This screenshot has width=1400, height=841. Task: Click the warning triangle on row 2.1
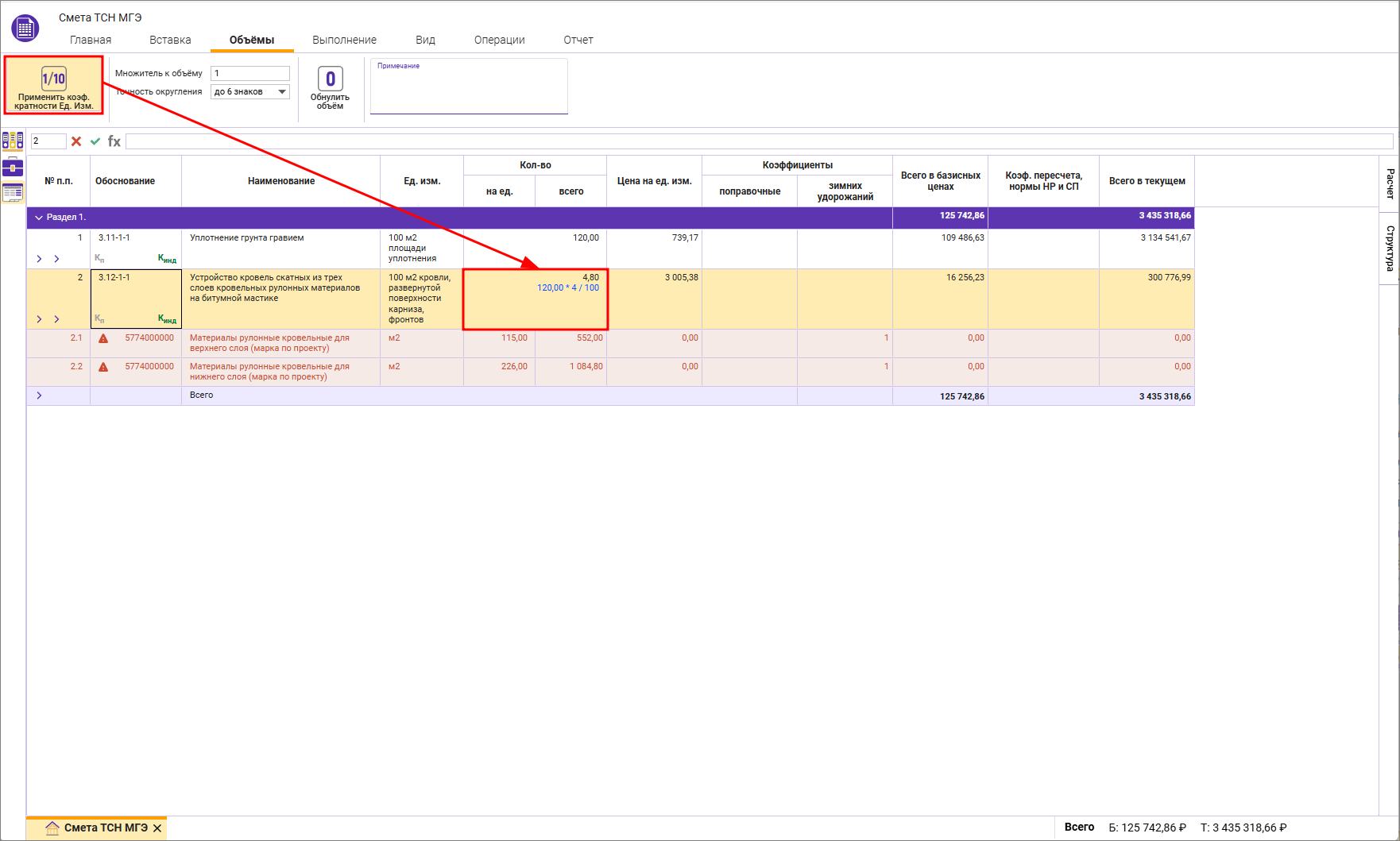coord(103,338)
